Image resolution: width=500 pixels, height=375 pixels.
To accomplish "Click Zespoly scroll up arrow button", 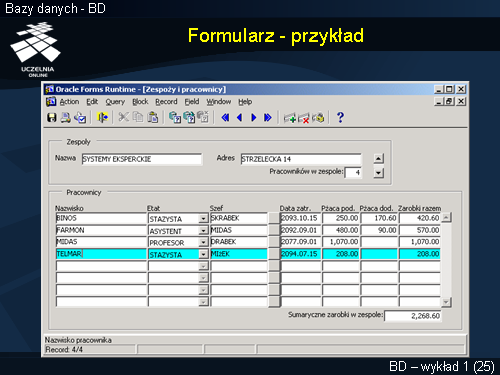I will point(378,158).
